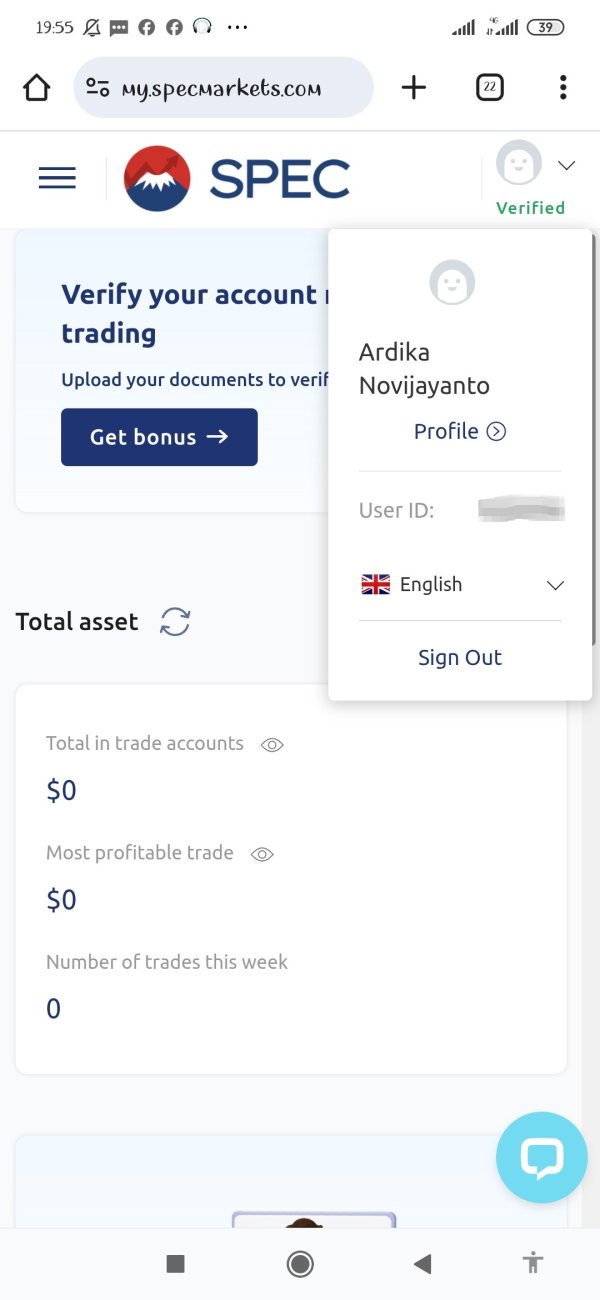Tap the user avatar in the header
This screenshot has height=1300, width=600.
click(x=519, y=163)
